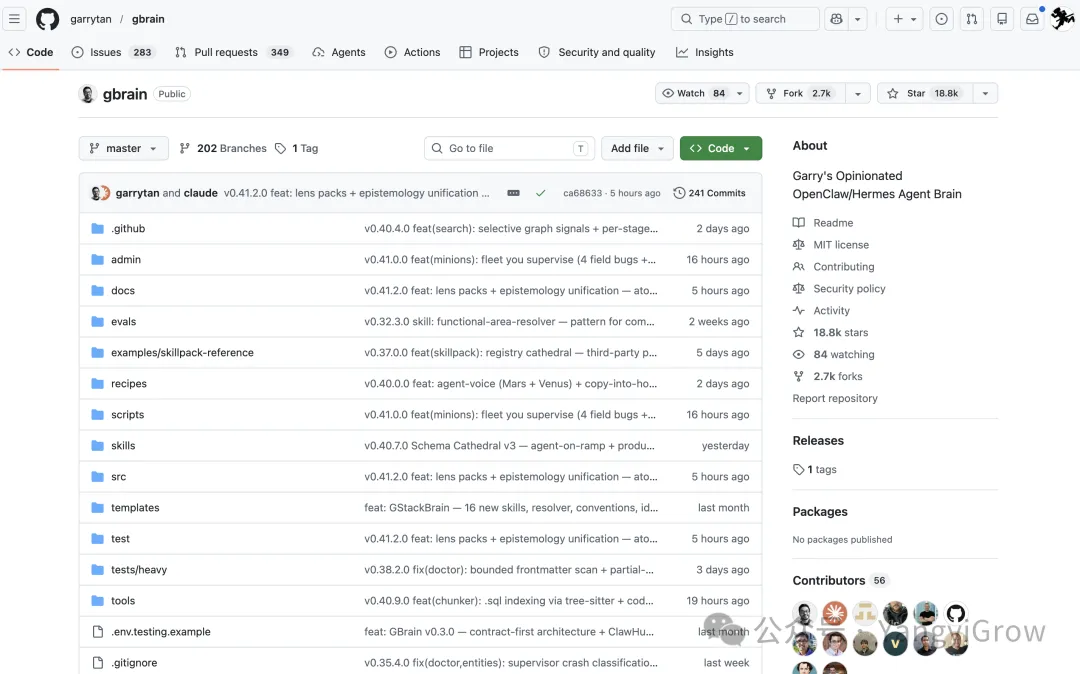Viewport: 1080px width, 674px height.
Task: Click the .gitignore file icon
Action: pyautogui.click(x=98, y=662)
